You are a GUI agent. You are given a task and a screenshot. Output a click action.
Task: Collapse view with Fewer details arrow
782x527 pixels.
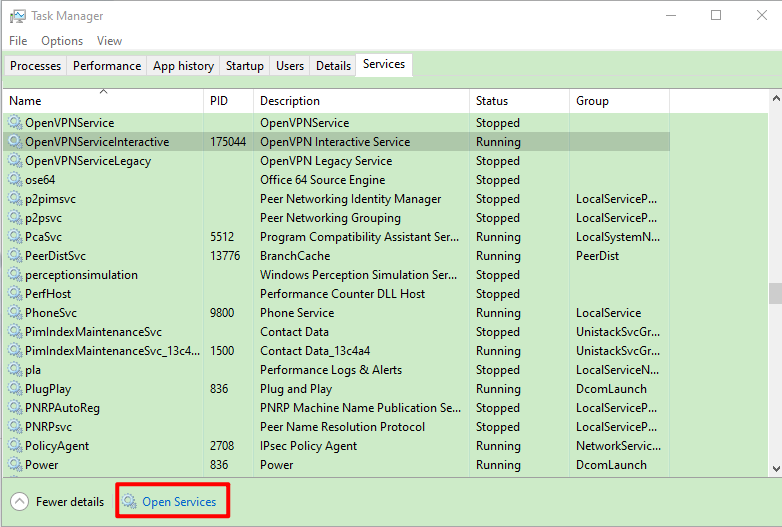[19, 502]
